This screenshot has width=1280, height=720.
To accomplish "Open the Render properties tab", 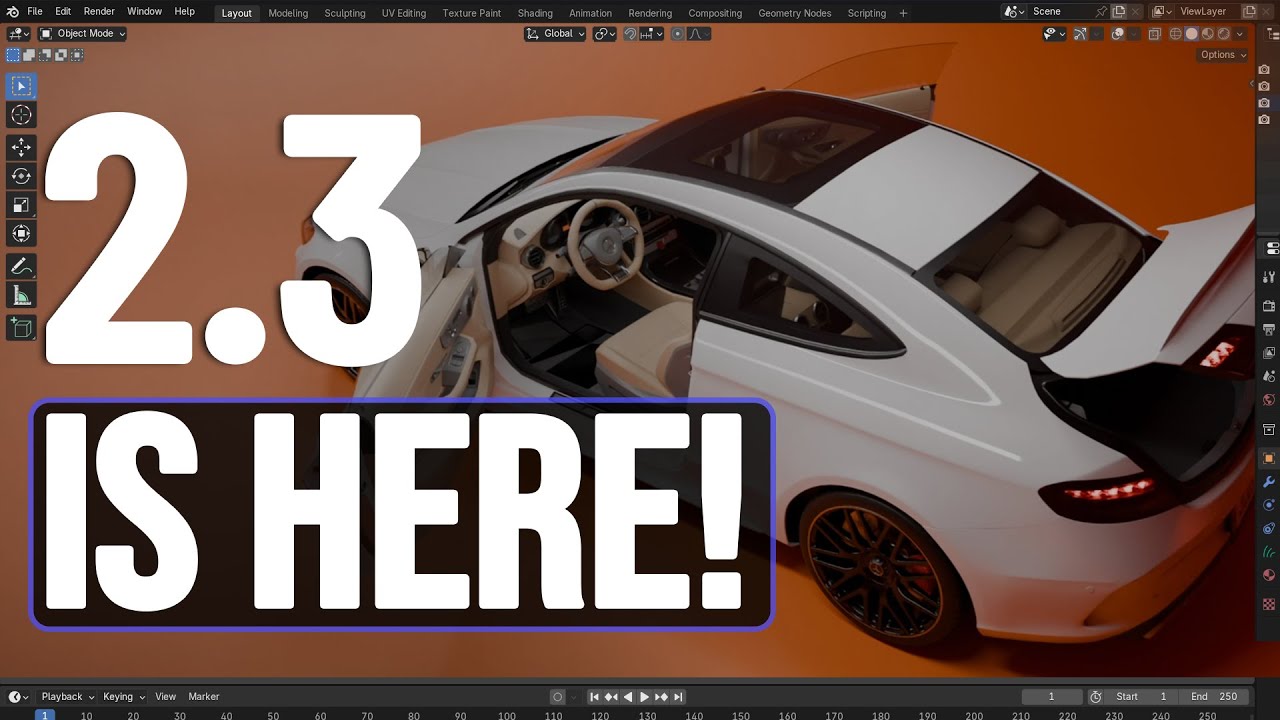I will 1269,305.
